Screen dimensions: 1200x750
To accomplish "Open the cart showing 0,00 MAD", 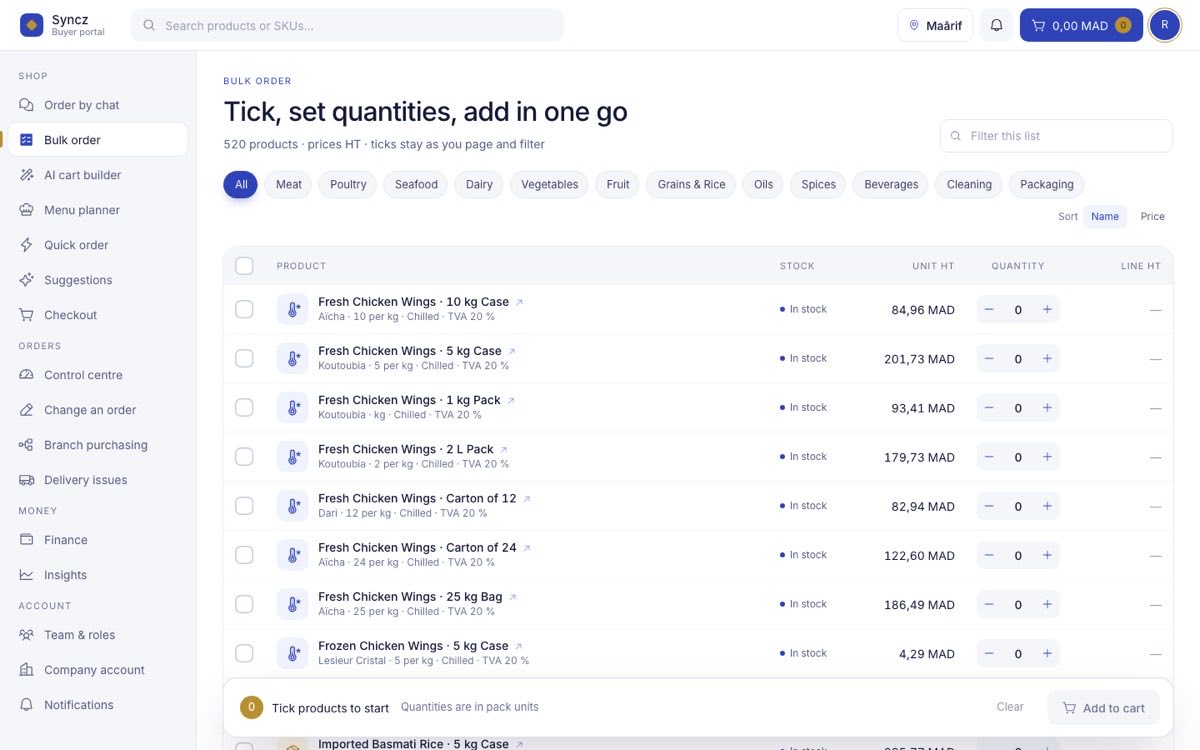I will [1081, 25].
